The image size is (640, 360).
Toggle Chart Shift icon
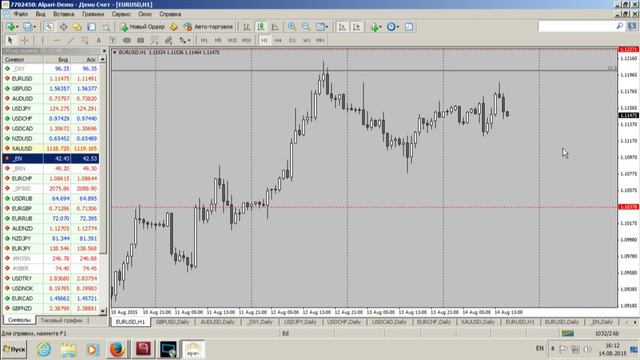[x=356, y=27]
